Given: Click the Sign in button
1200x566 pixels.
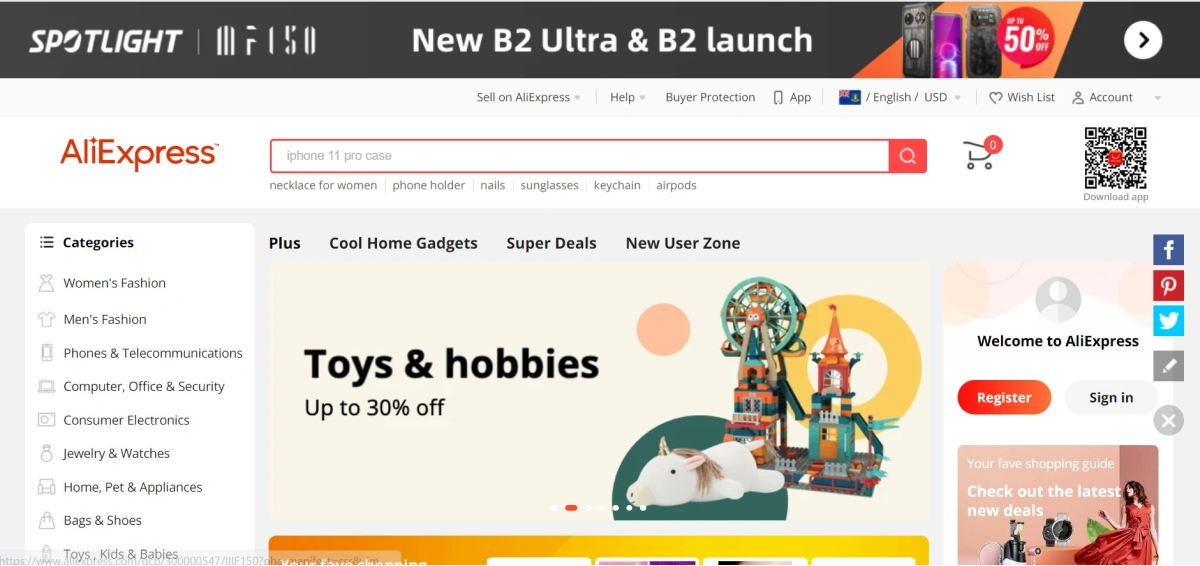Looking at the screenshot, I should [1111, 397].
